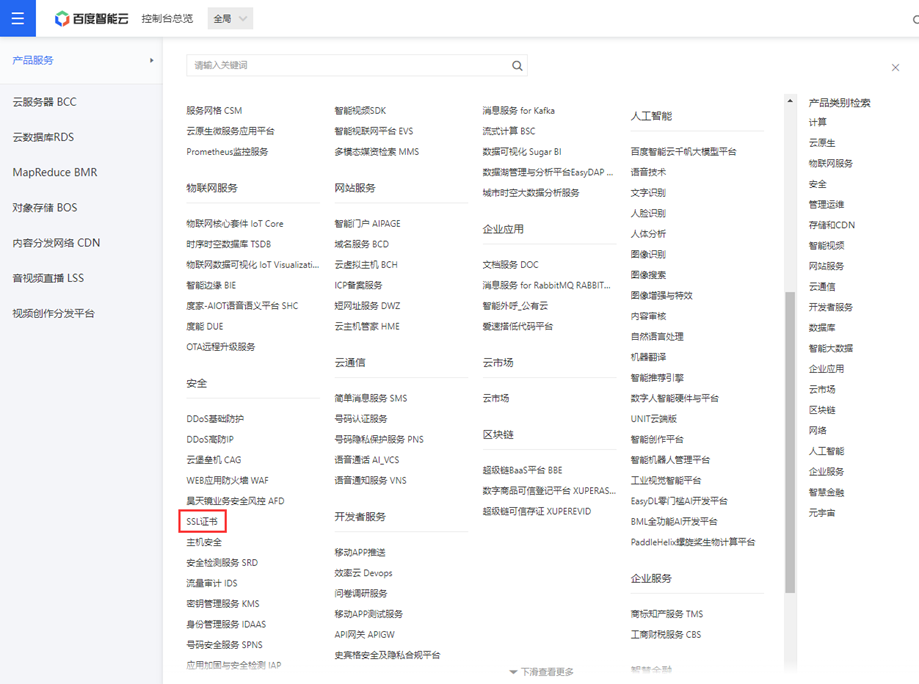Open the 全局 region dropdown

coord(230,19)
